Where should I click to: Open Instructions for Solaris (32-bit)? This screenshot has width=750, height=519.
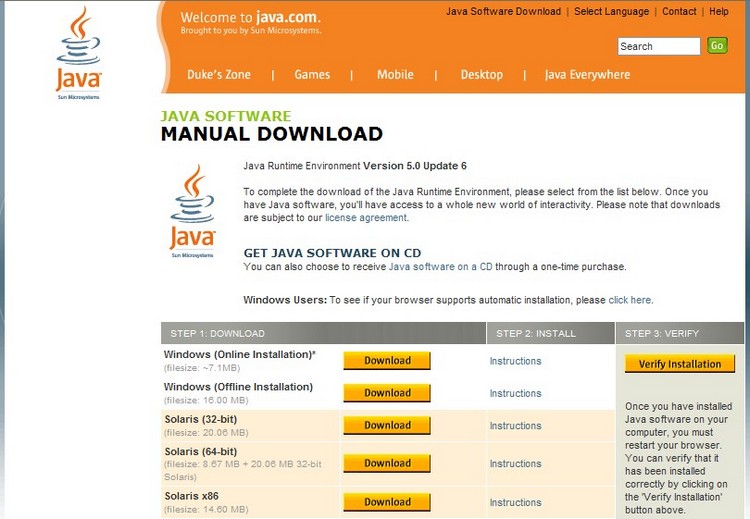coord(515,426)
